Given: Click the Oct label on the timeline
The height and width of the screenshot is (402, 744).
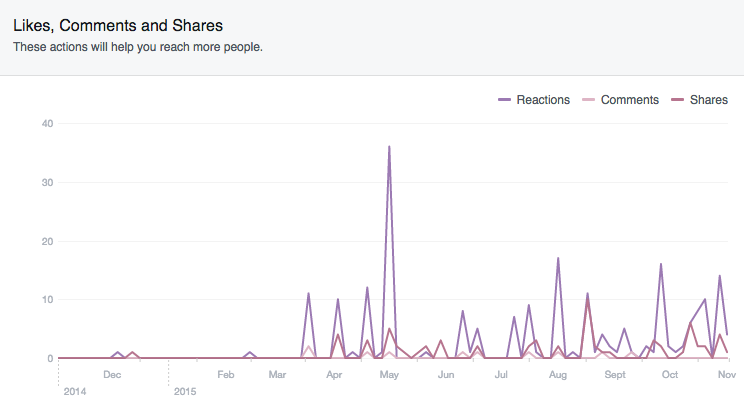Looking at the screenshot, I should pyautogui.click(x=670, y=375).
